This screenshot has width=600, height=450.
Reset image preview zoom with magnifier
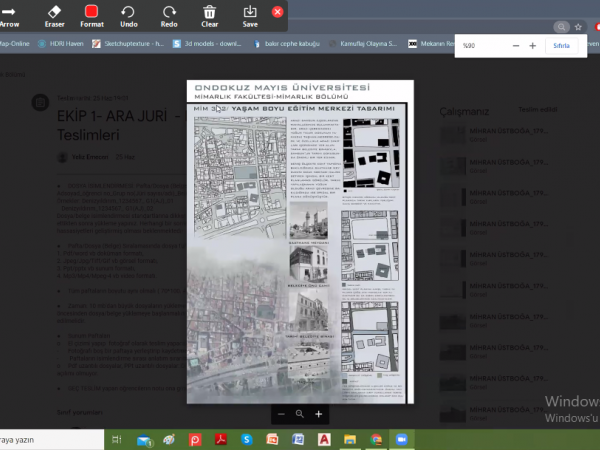[300, 414]
